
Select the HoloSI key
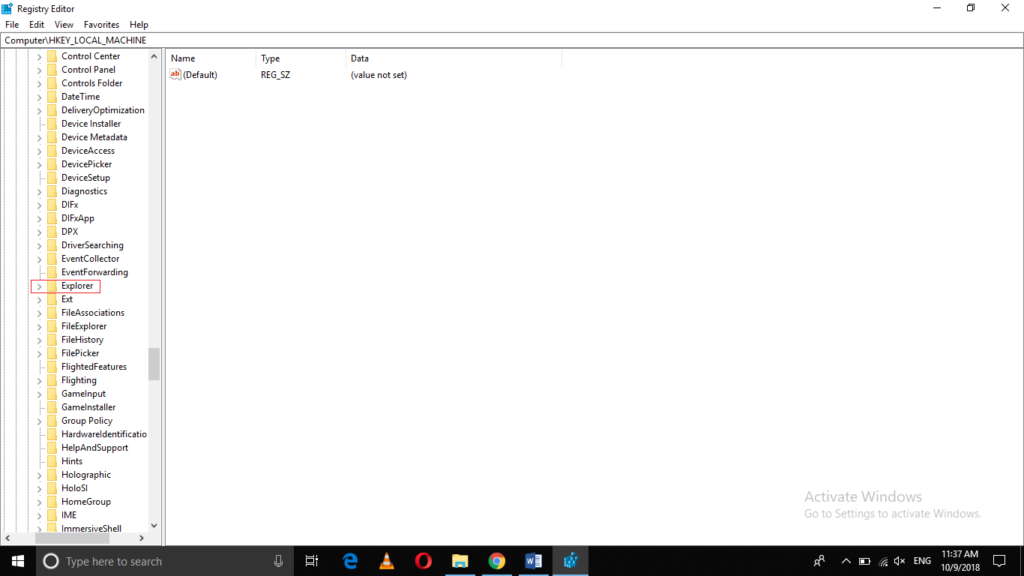pyautogui.click(x=74, y=488)
